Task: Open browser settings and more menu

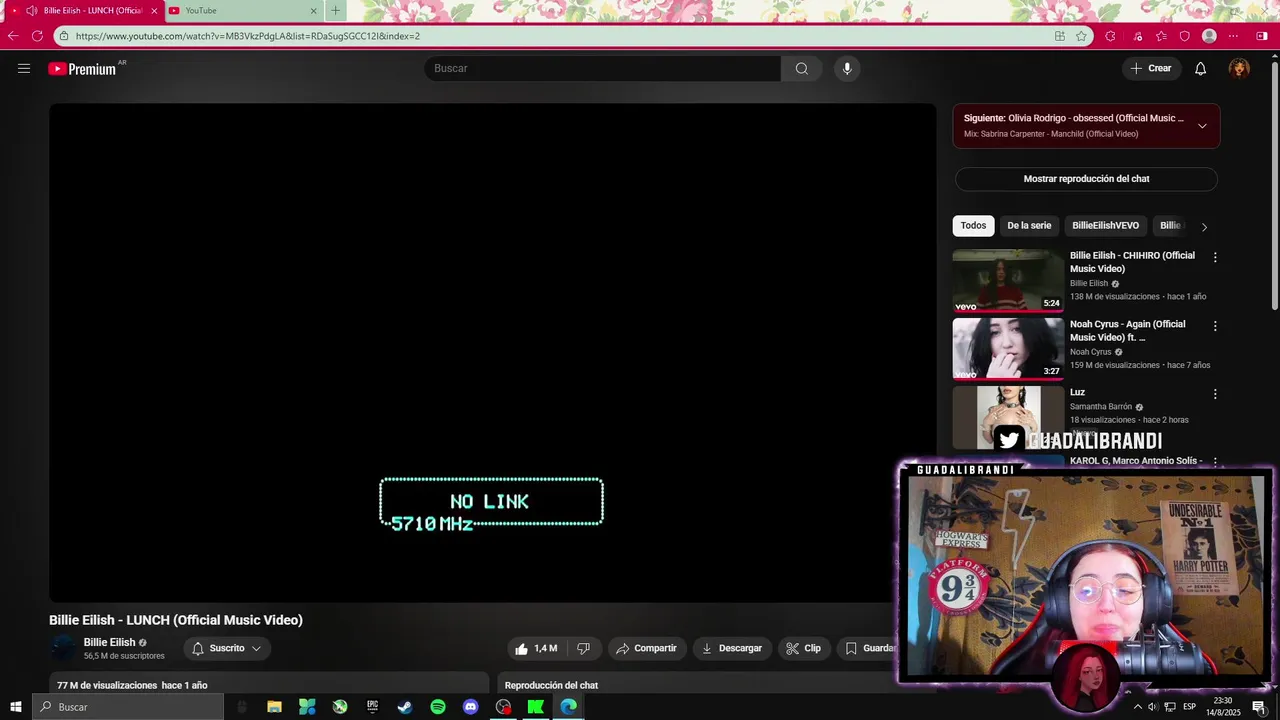Action: [1235, 36]
